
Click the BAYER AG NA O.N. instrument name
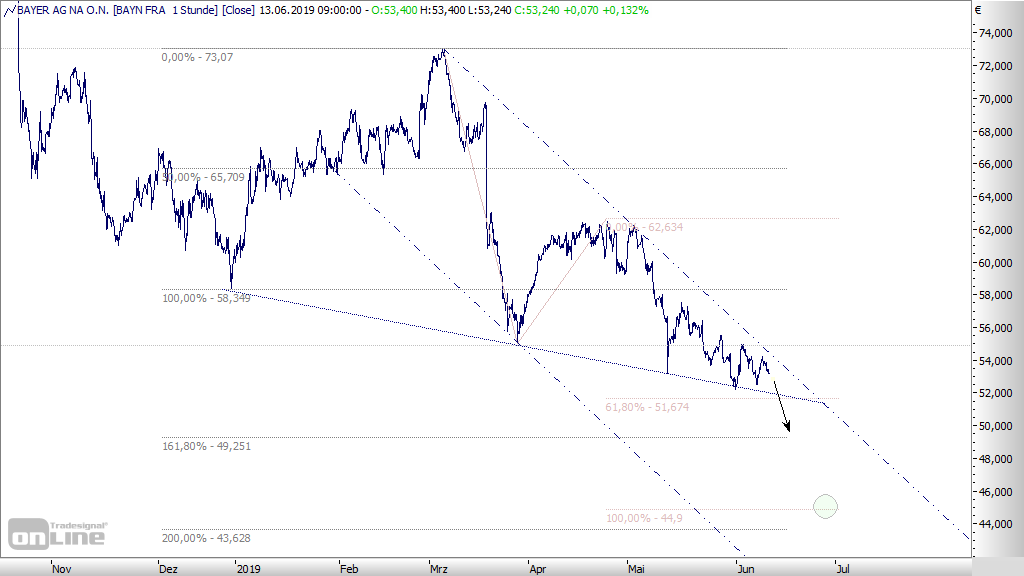[x=63, y=10]
